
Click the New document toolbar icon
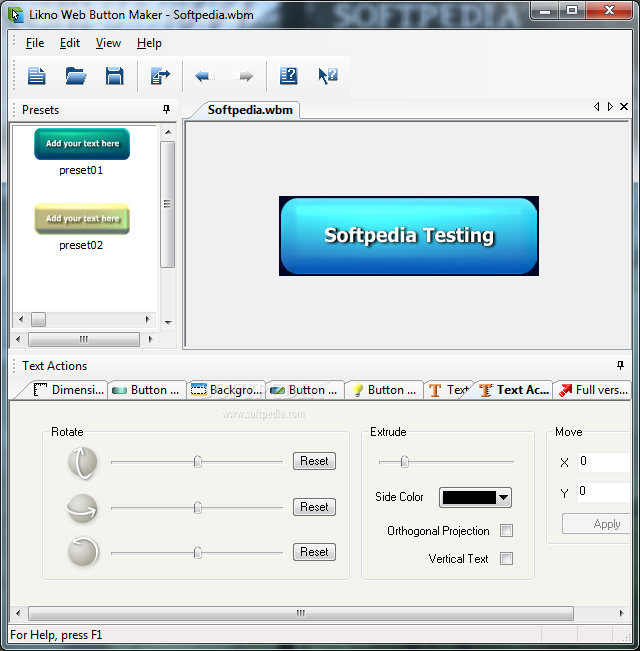[x=36, y=76]
